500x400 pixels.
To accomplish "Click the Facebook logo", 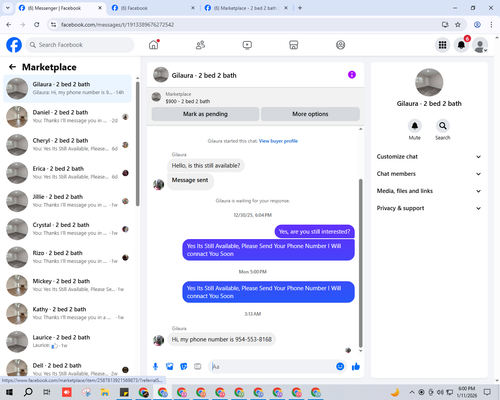I will pos(14,45).
